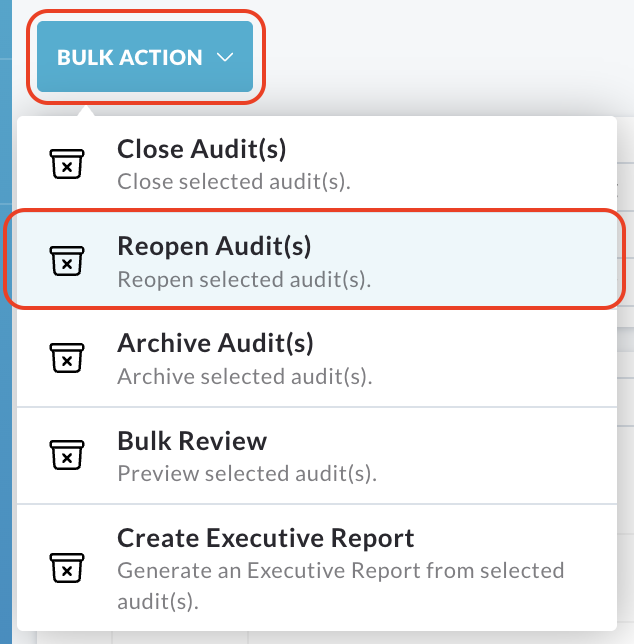Click 'Close selected audit(s).' description text
The height and width of the screenshot is (644, 634).
point(234,182)
